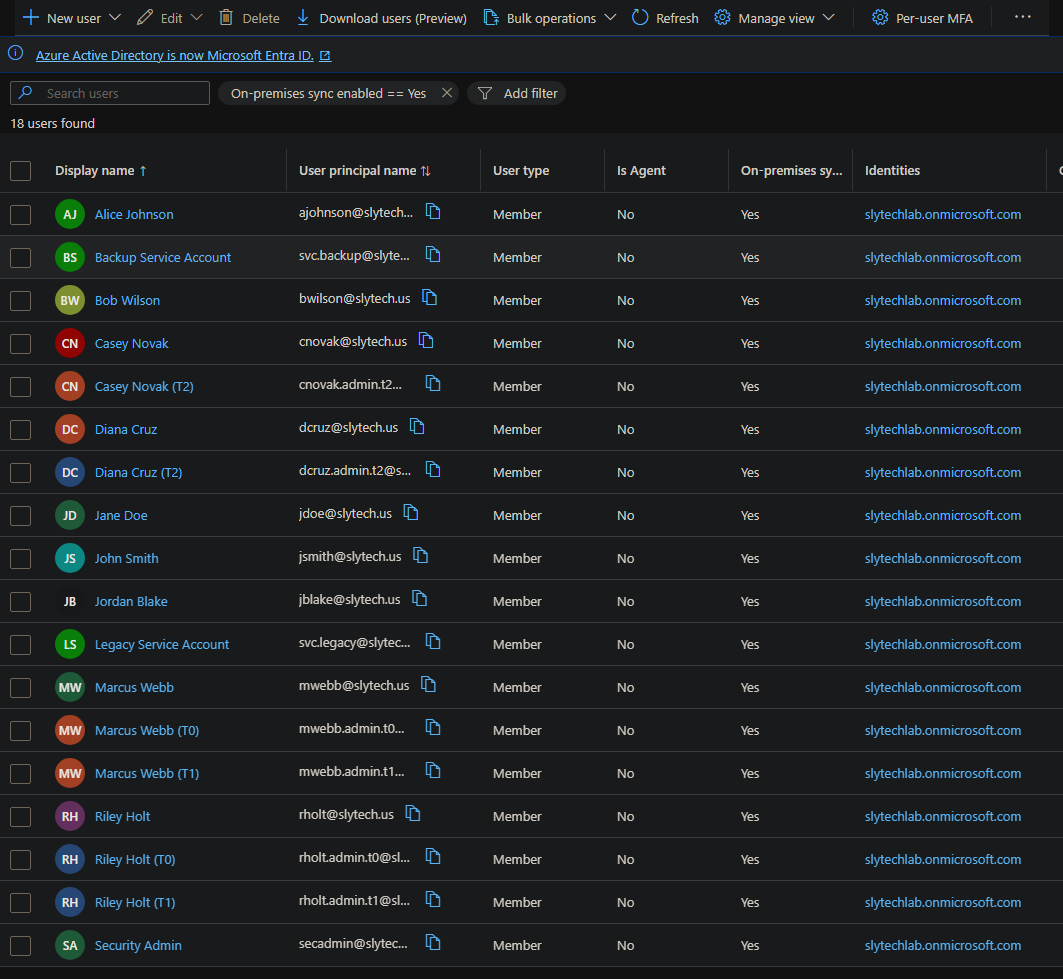Copy svc.backup user principal name
The width and height of the screenshot is (1063, 979).
[x=433, y=254]
